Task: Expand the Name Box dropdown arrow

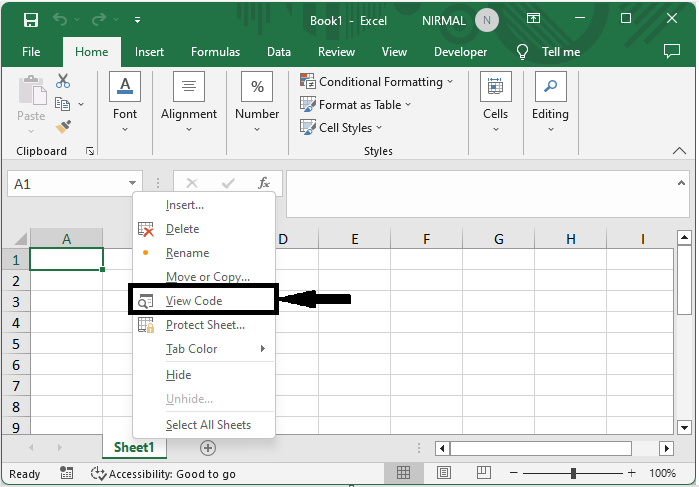Action: [x=132, y=183]
